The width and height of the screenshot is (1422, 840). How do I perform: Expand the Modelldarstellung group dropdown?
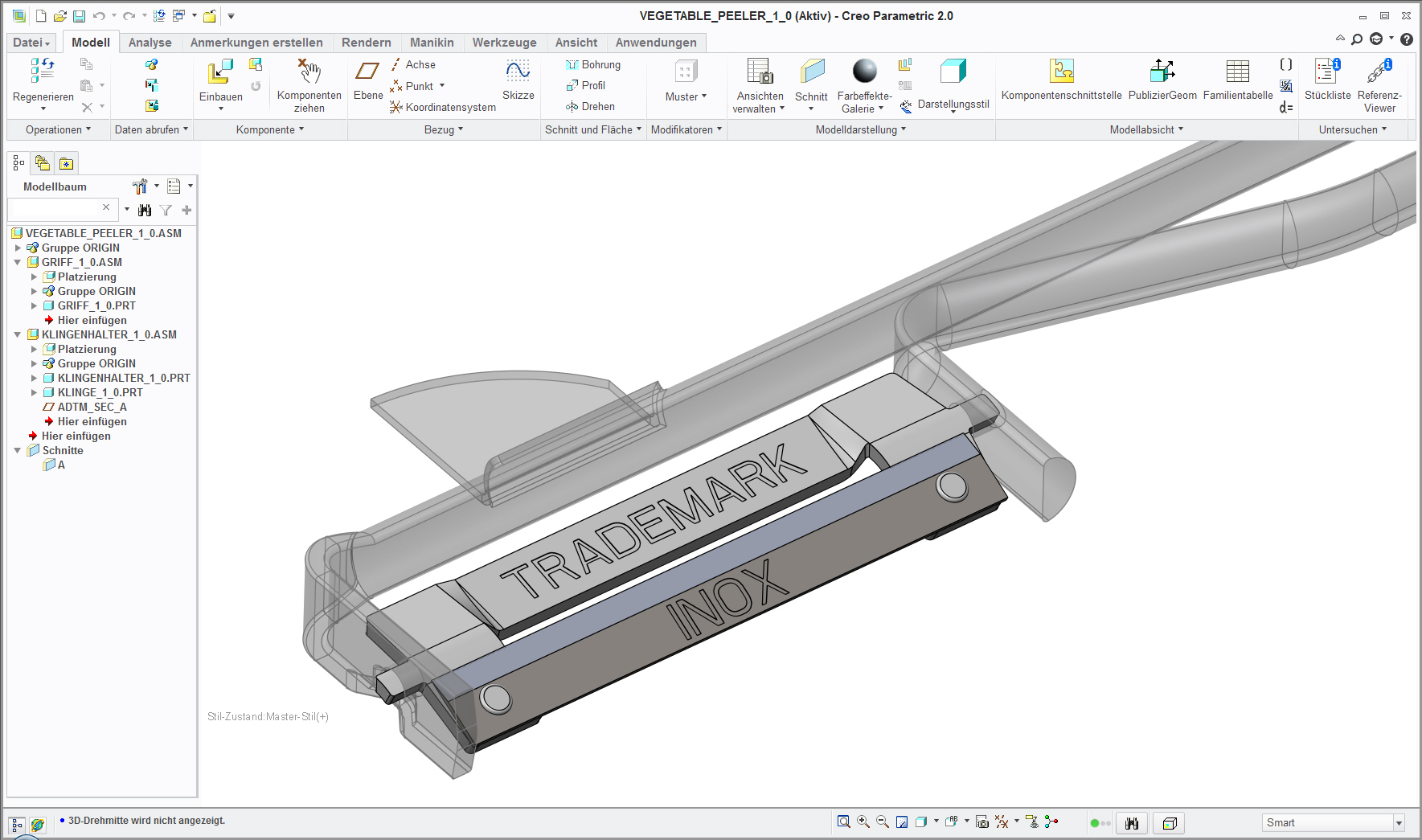[x=861, y=129]
